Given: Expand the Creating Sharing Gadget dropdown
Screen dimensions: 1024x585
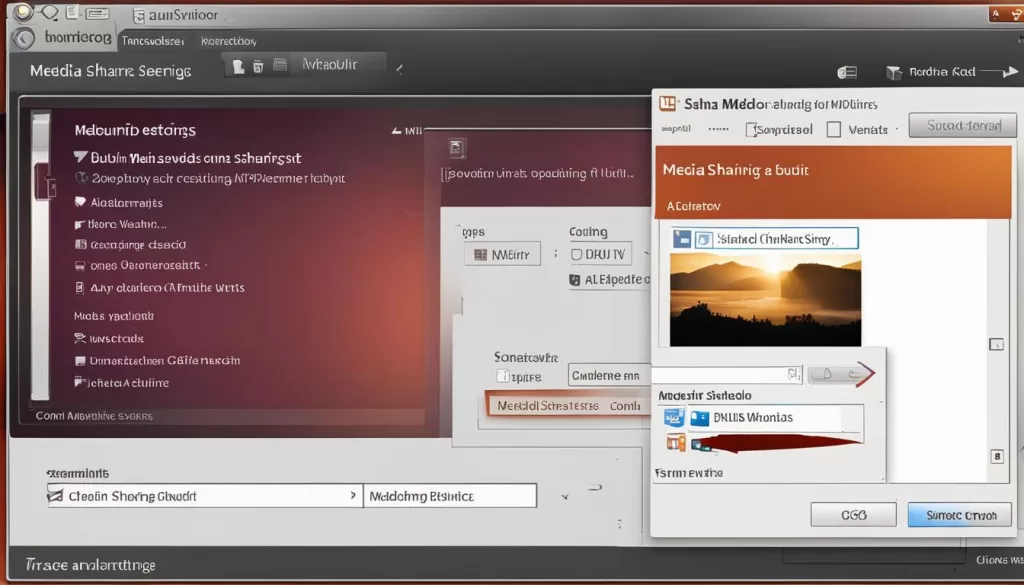Looking at the screenshot, I should point(352,495).
